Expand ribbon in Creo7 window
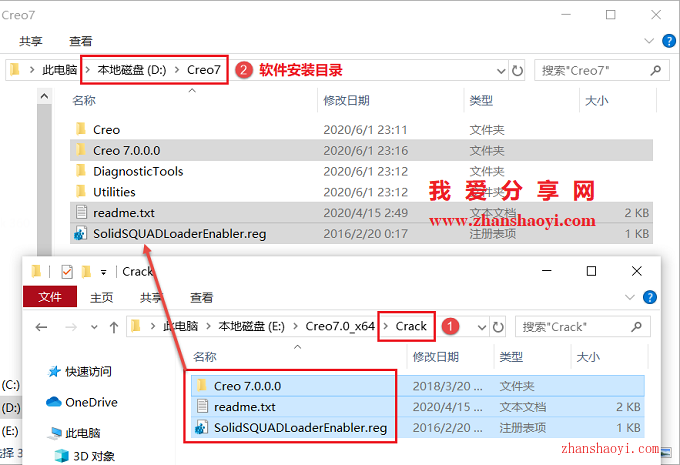 pyautogui.click(x=649, y=41)
